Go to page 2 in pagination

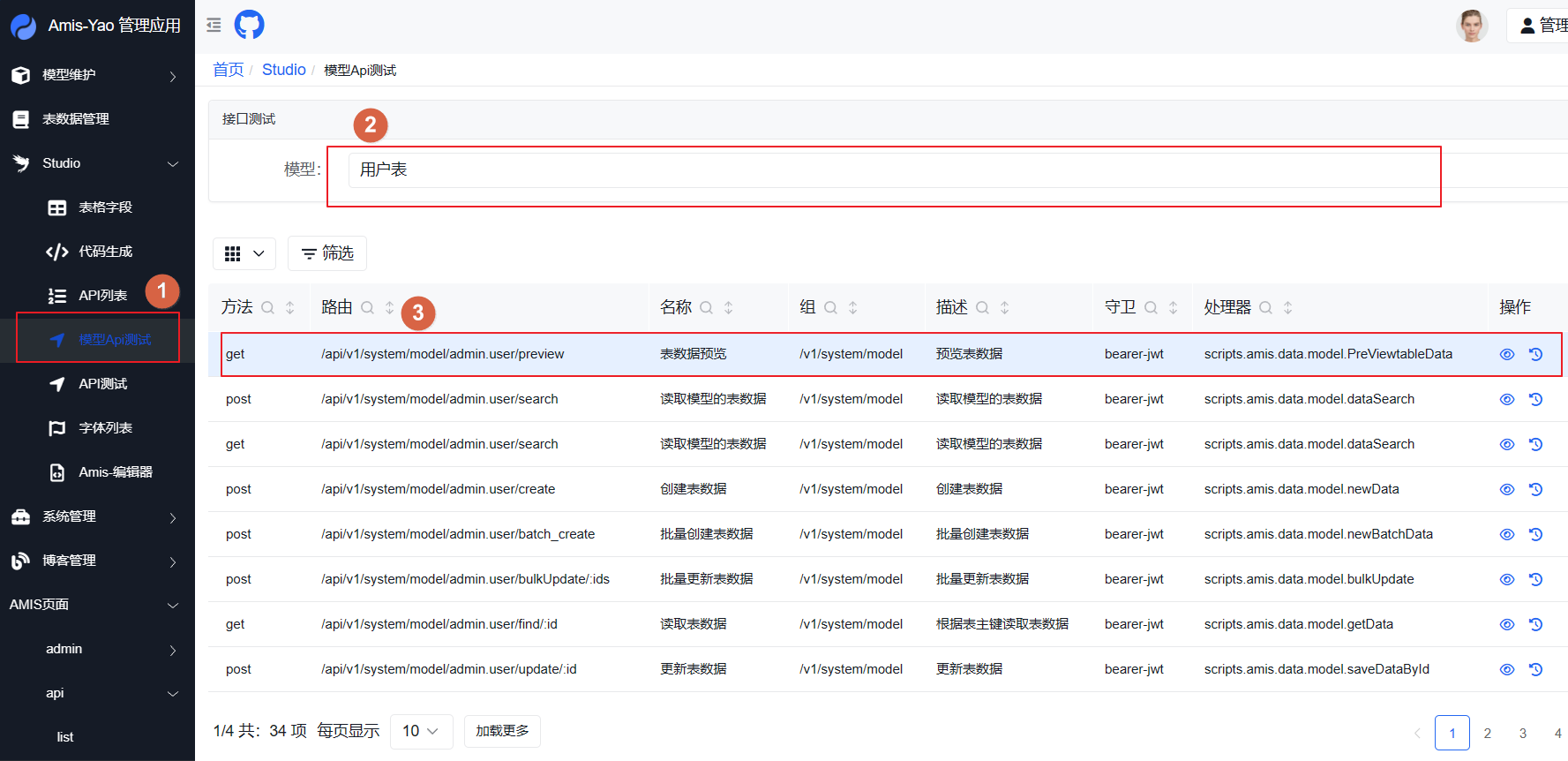pos(1488,733)
